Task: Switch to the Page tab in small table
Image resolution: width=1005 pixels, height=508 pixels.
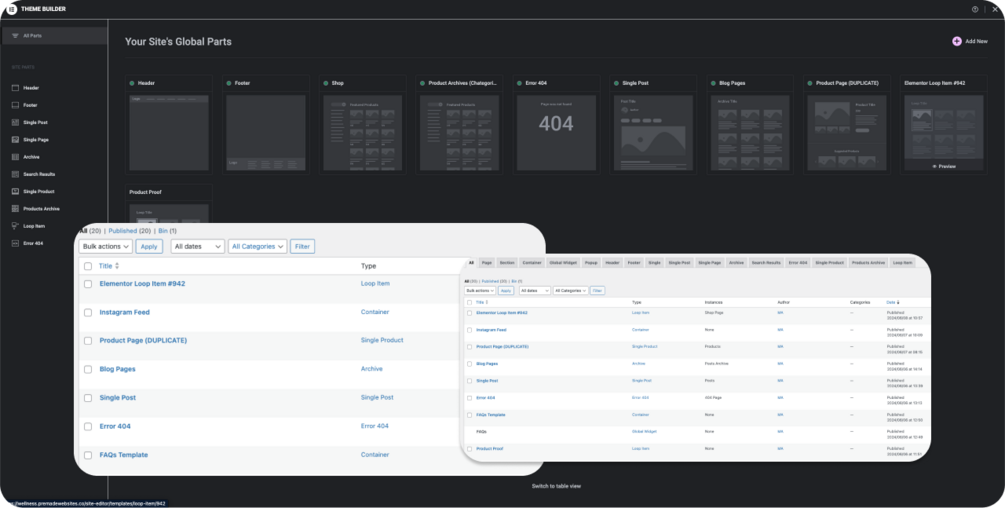Action: point(487,263)
